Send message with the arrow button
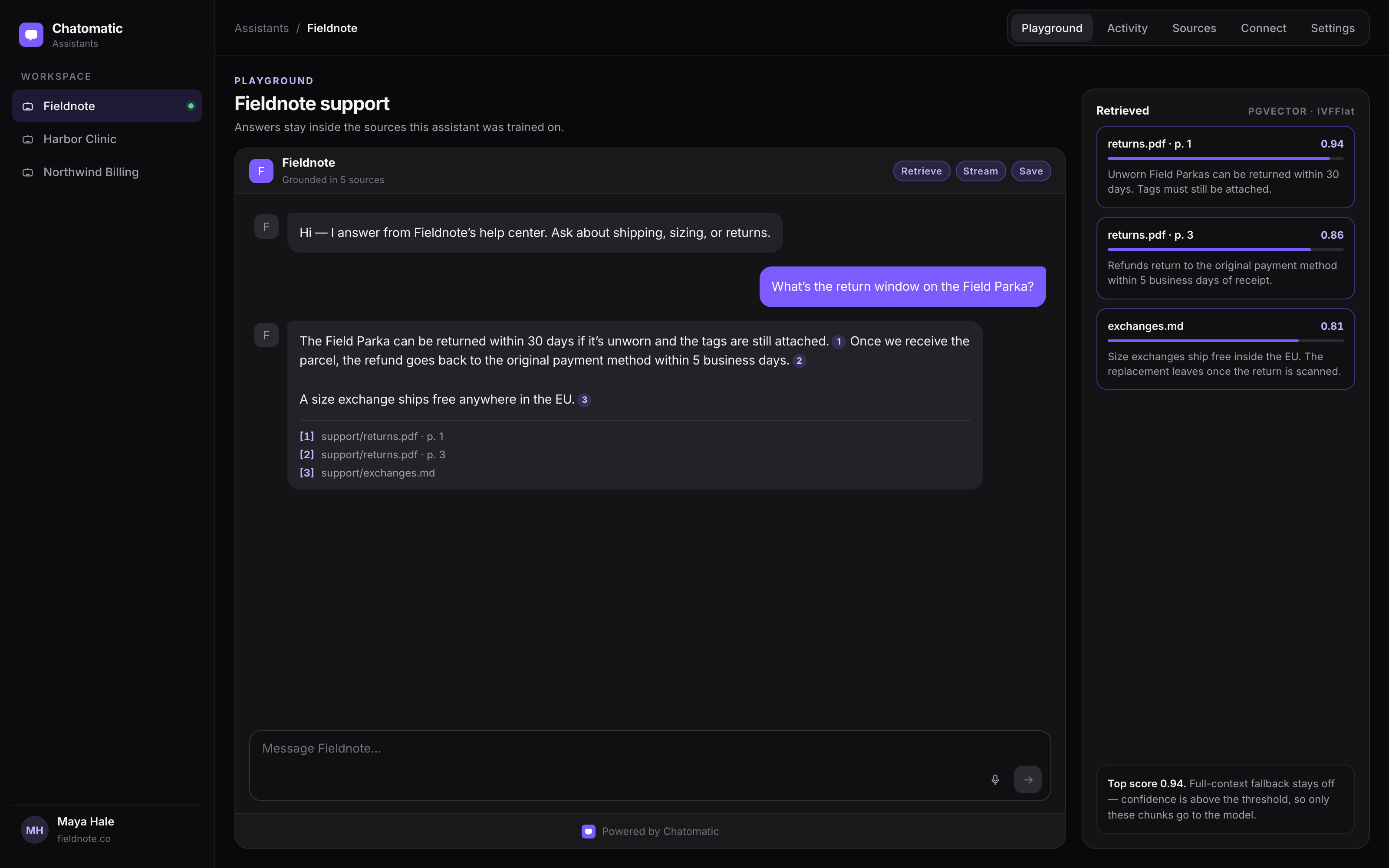 point(1027,779)
